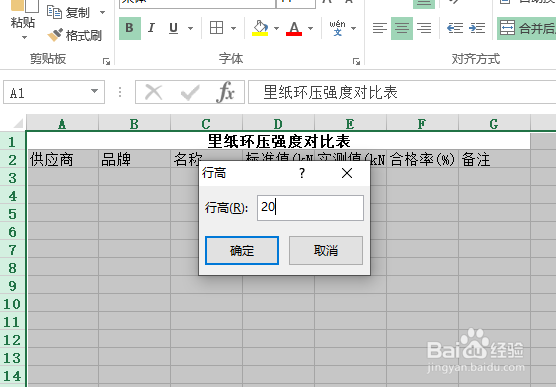Expand borders dropdown arrow
The width and height of the screenshot is (556, 387).
click(233, 28)
